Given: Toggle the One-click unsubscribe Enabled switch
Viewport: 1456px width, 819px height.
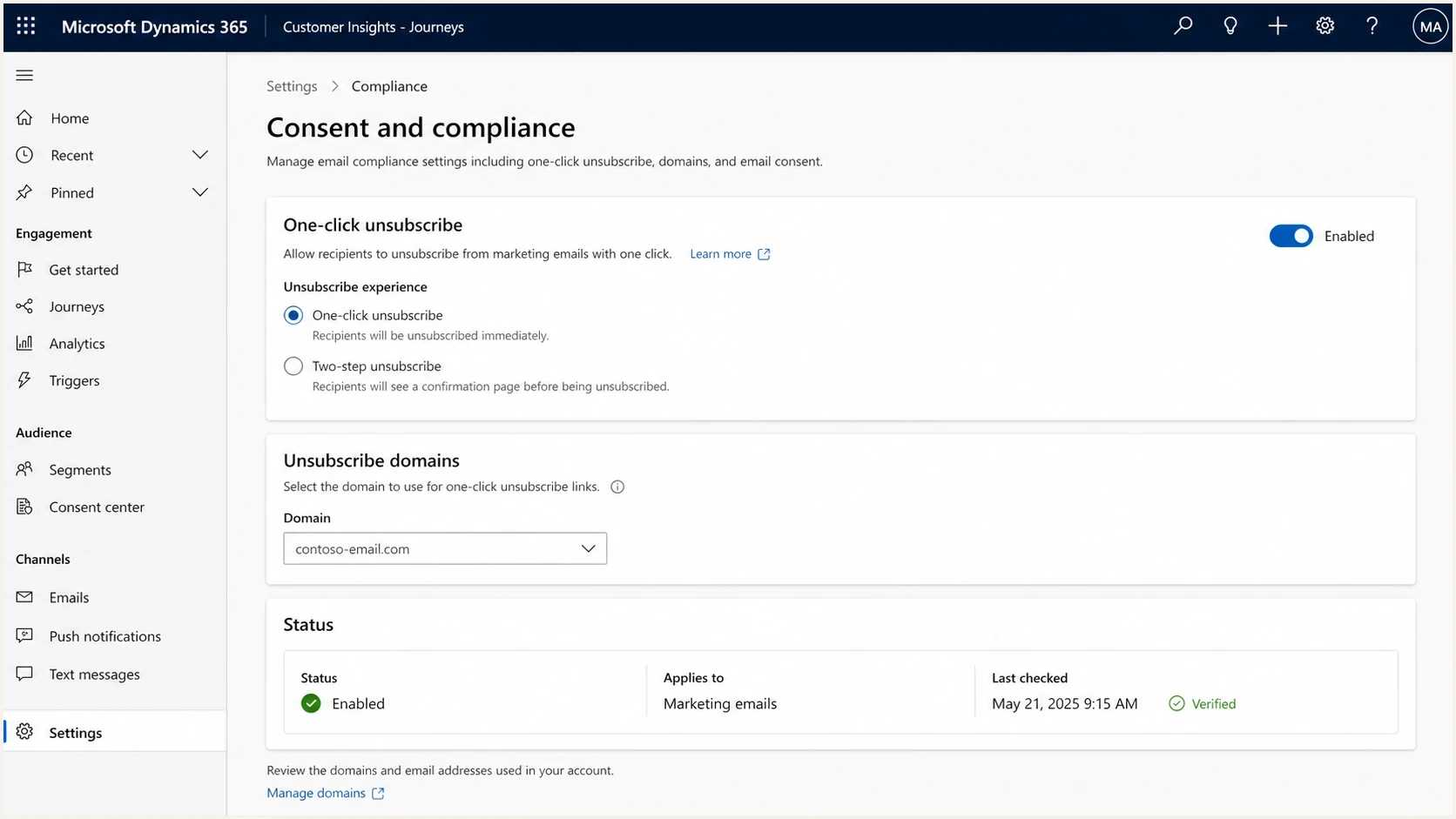Looking at the screenshot, I should click(1291, 236).
